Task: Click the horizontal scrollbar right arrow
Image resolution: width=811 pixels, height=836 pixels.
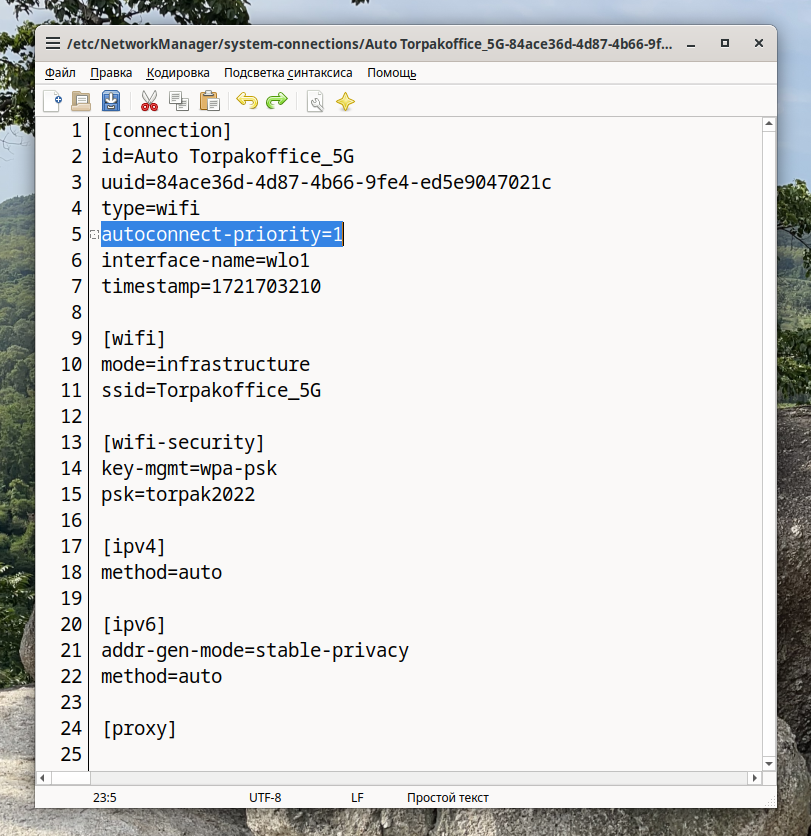Action: pos(754,778)
